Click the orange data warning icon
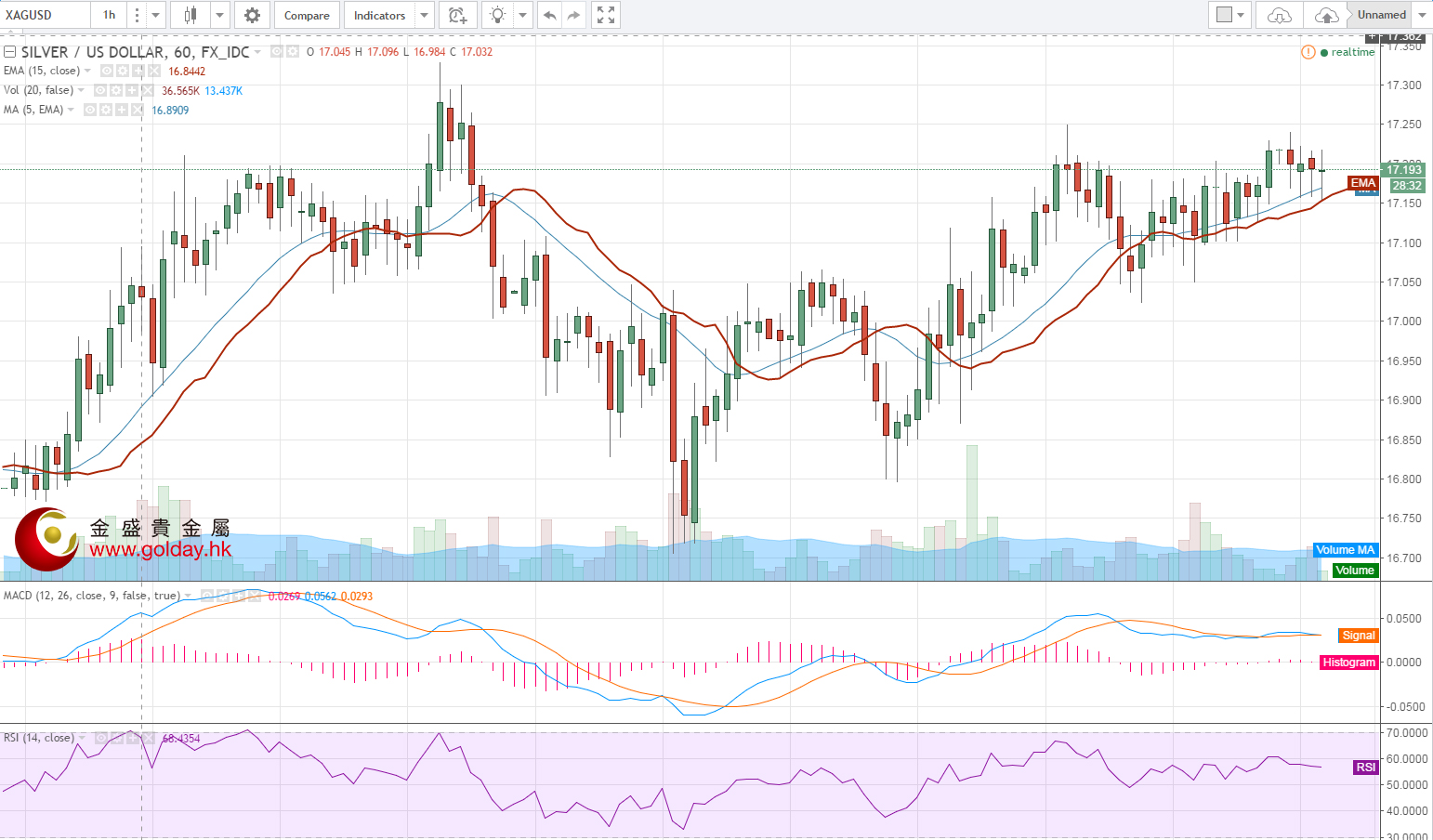The width and height of the screenshot is (1433, 840). point(1308,52)
